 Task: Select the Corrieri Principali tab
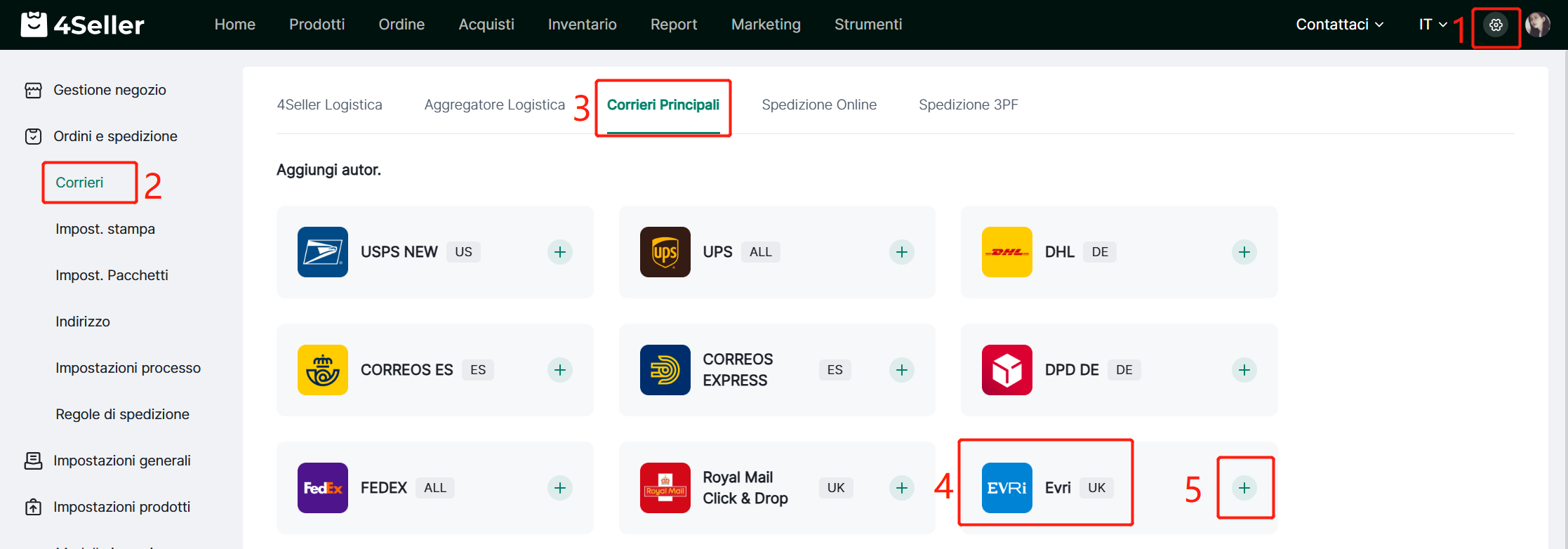point(663,105)
